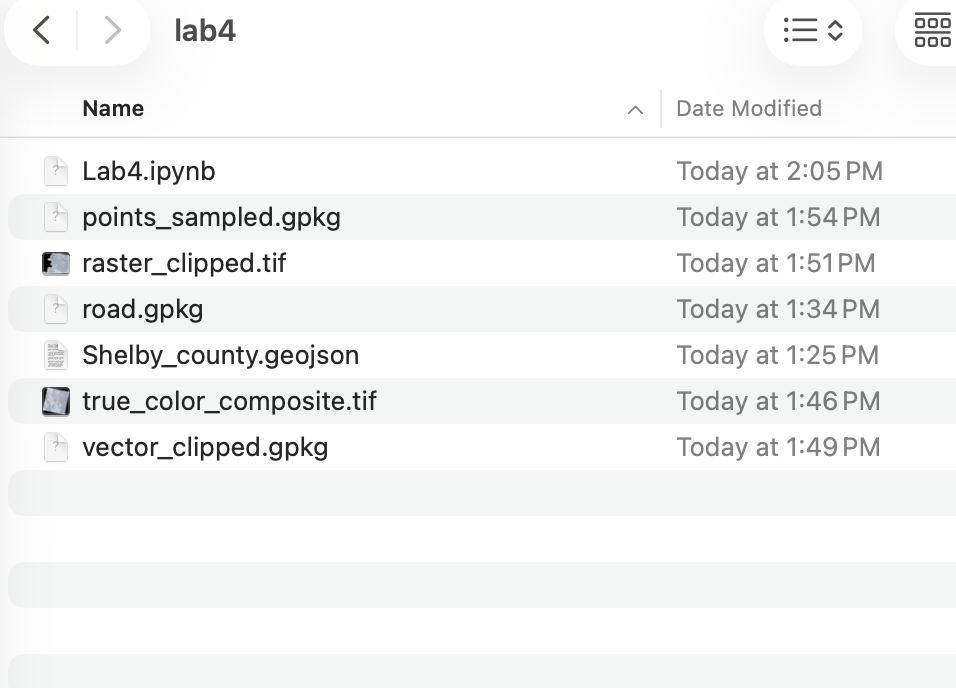Image resolution: width=956 pixels, height=688 pixels.
Task: Open the list view options dropdown
Action: pyautogui.click(x=812, y=31)
